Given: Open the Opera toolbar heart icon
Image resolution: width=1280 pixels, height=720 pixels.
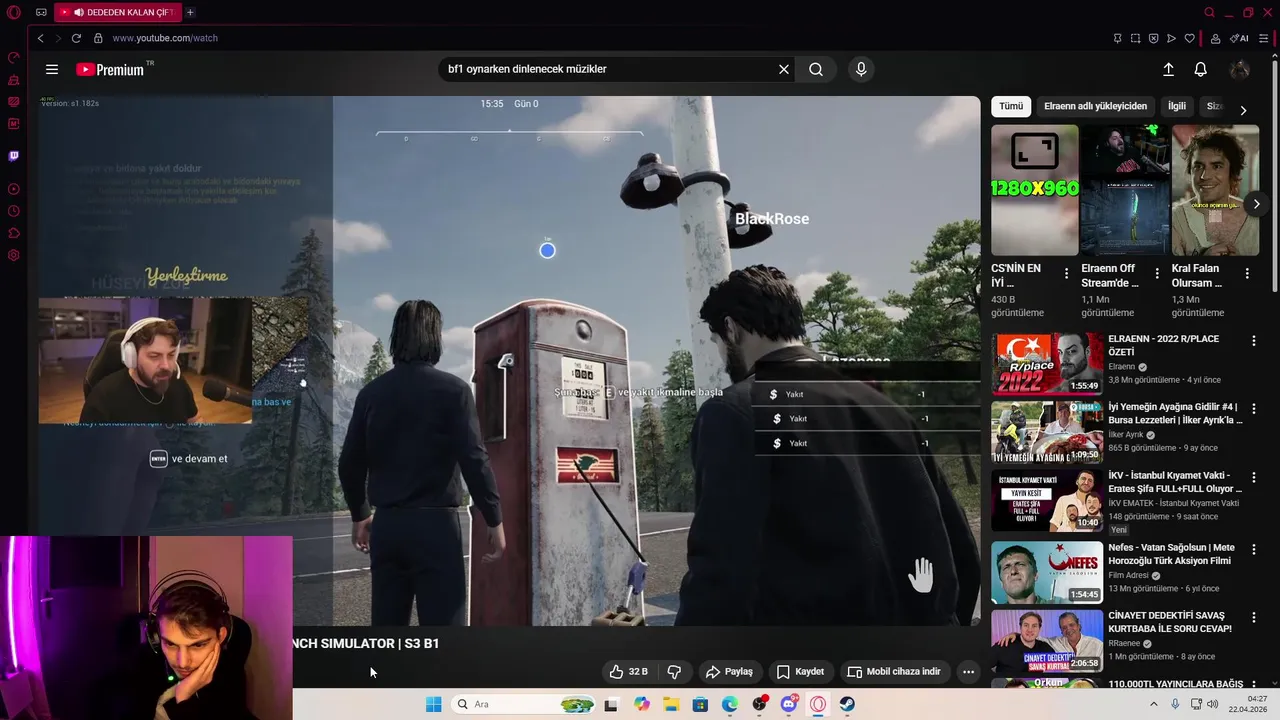Looking at the screenshot, I should 1189,38.
